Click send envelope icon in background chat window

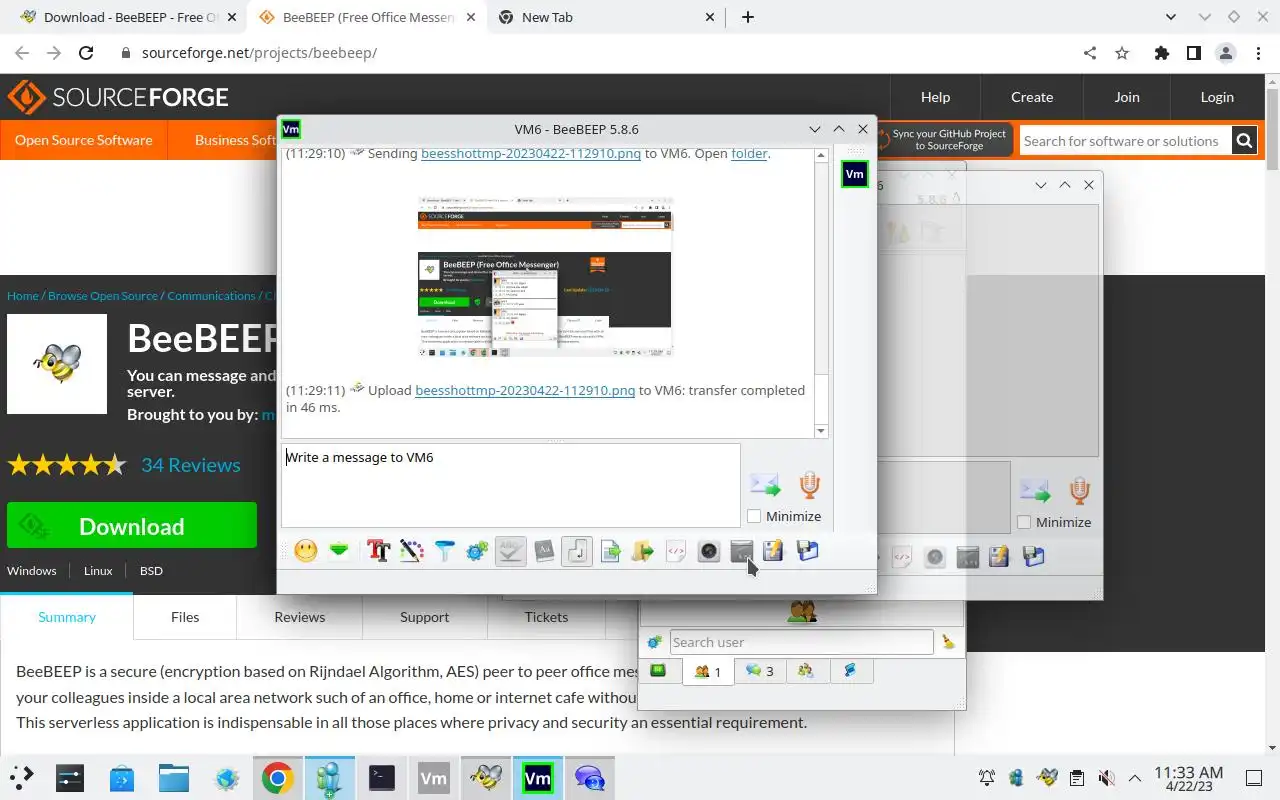[1035, 491]
